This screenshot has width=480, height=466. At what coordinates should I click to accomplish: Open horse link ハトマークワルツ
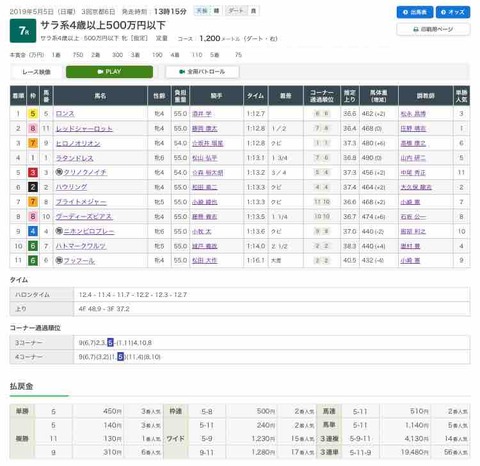tap(81, 246)
